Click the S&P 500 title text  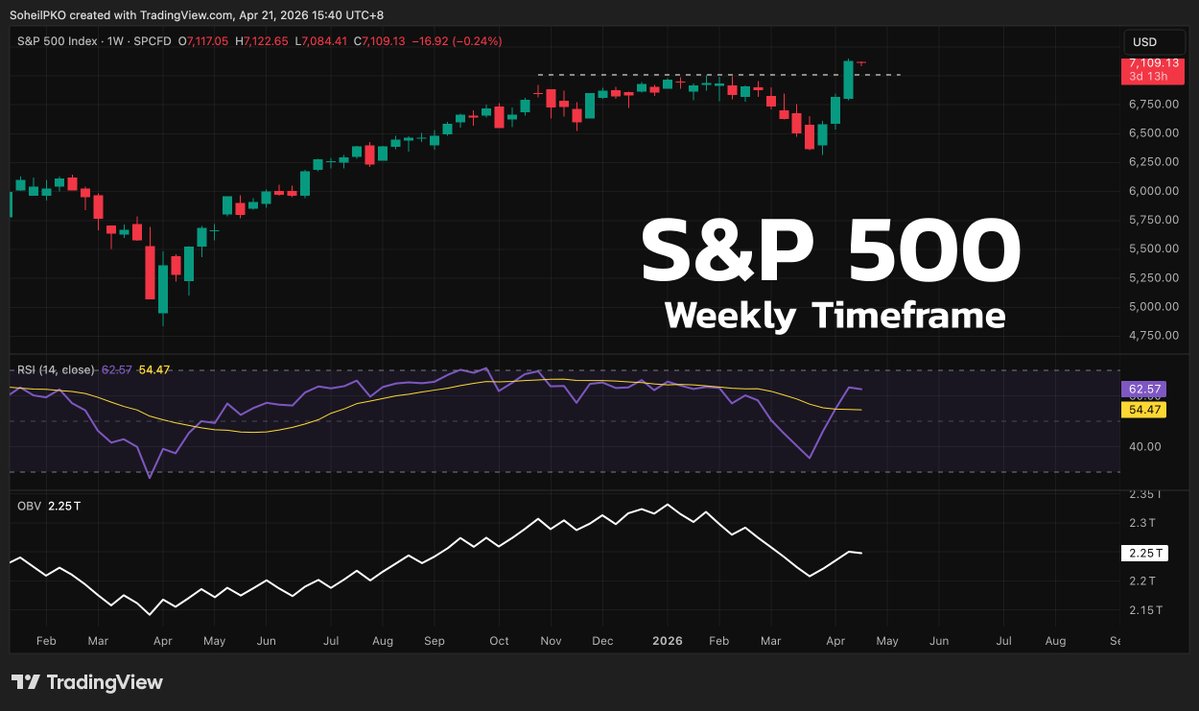pos(831,250)
